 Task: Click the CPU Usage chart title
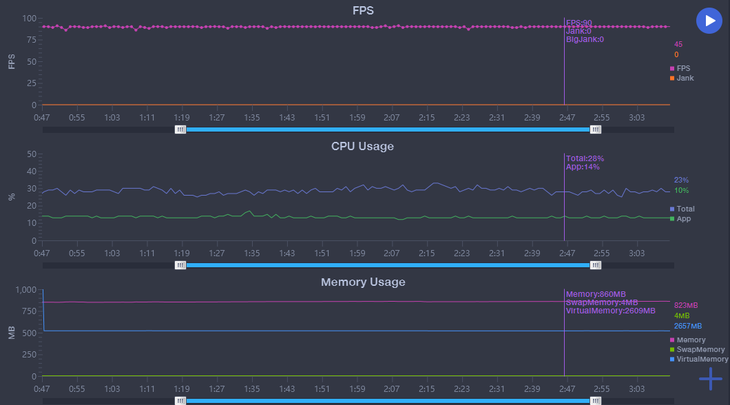coord(362,146)
